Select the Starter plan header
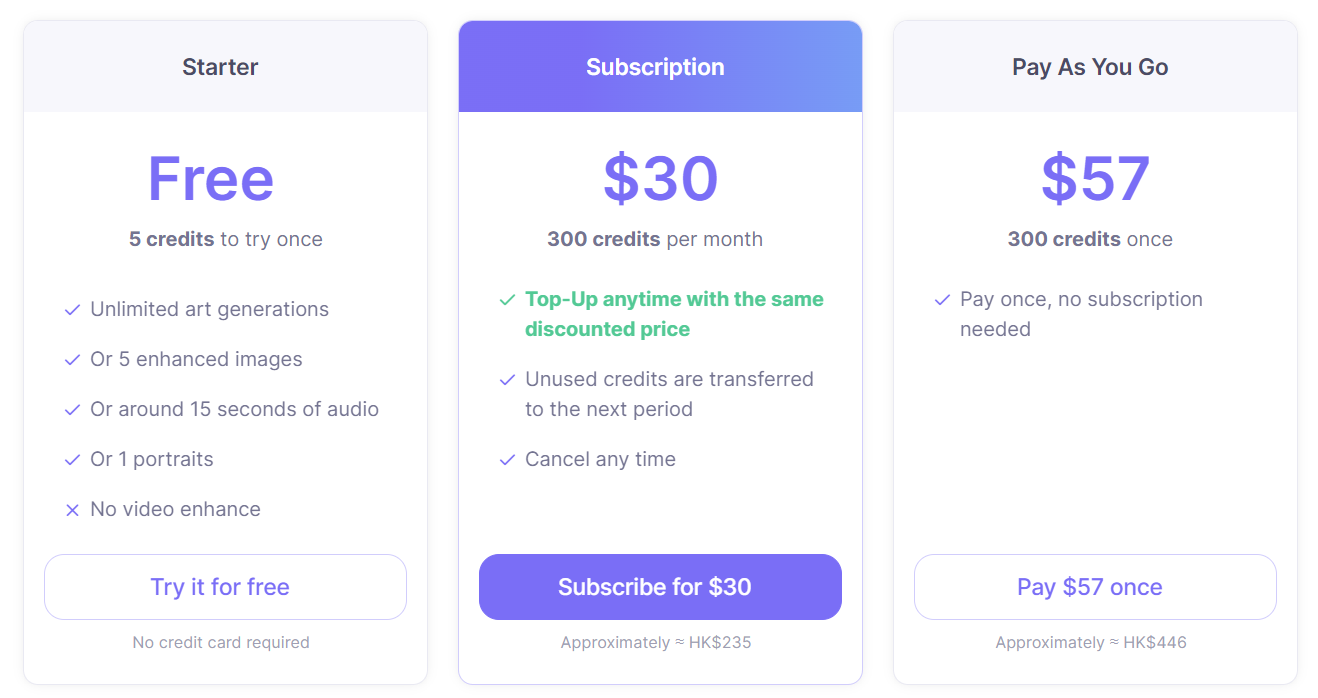The width and height of the screenshot is (1318, 698). 220,67
